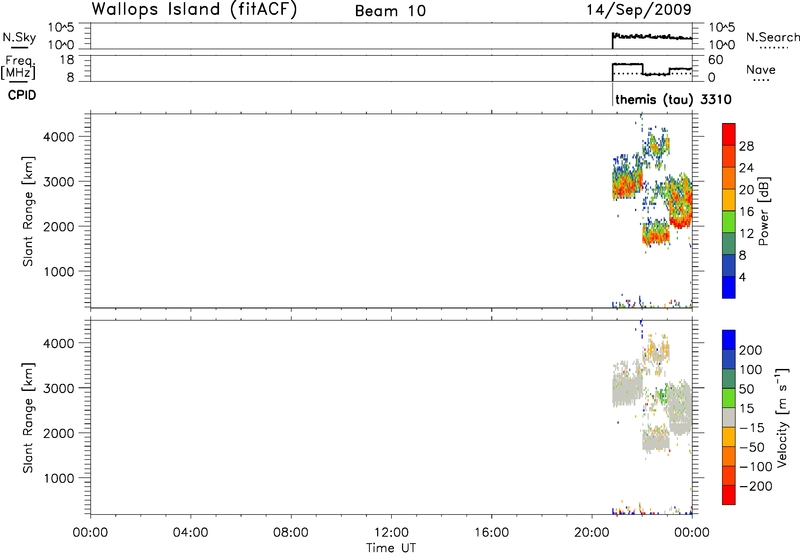The image size is (800, 554).
Task: Pick the yellow 16–20 dB Power colorbar segment
Action: (x=729, y=200)
